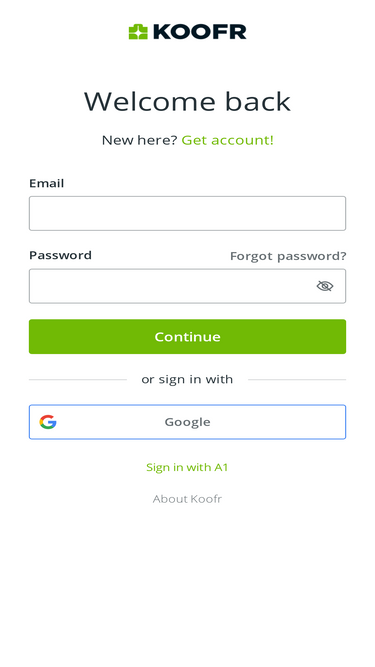The height and width of the screenshot is (667, 375).
Task: Choose Sign in with A1
Action: point(187,467)
